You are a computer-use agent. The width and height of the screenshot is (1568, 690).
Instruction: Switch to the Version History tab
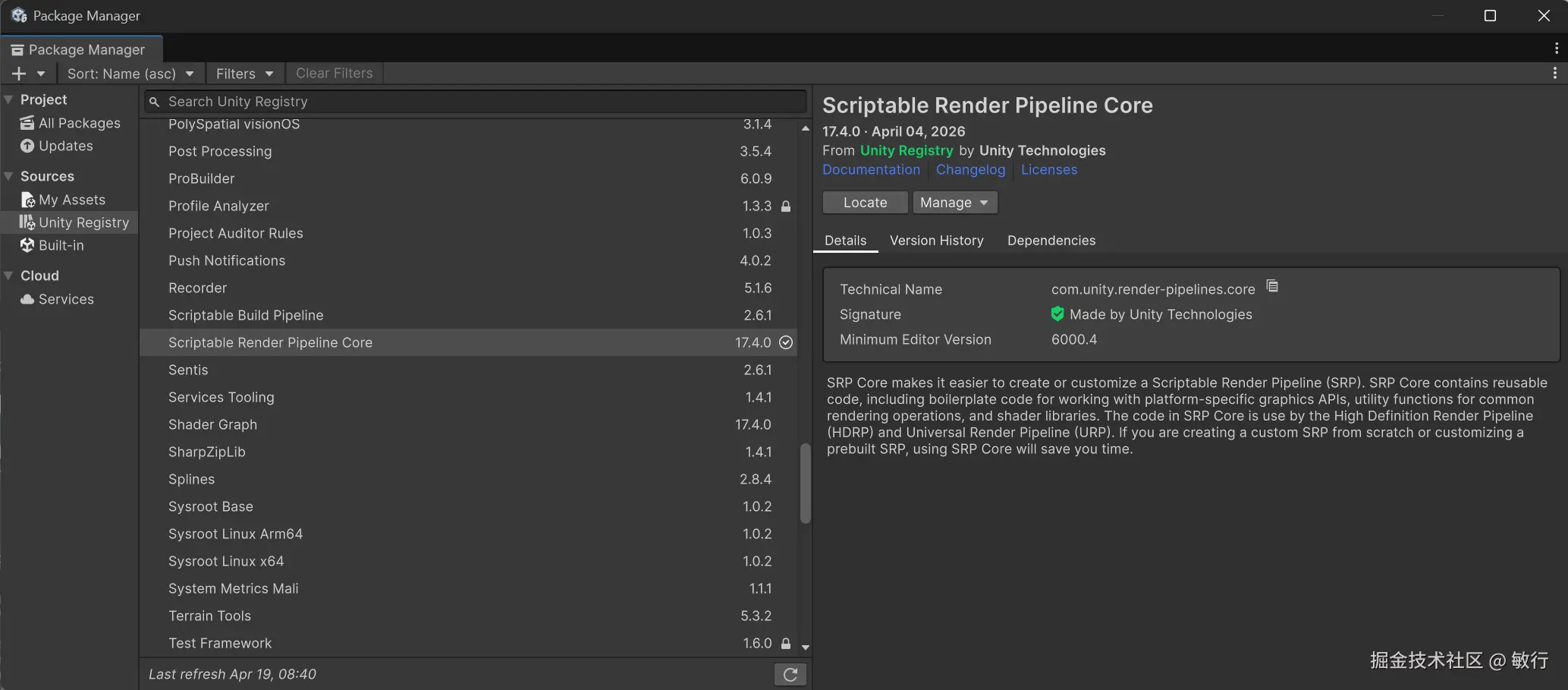[x=936, y=241]
